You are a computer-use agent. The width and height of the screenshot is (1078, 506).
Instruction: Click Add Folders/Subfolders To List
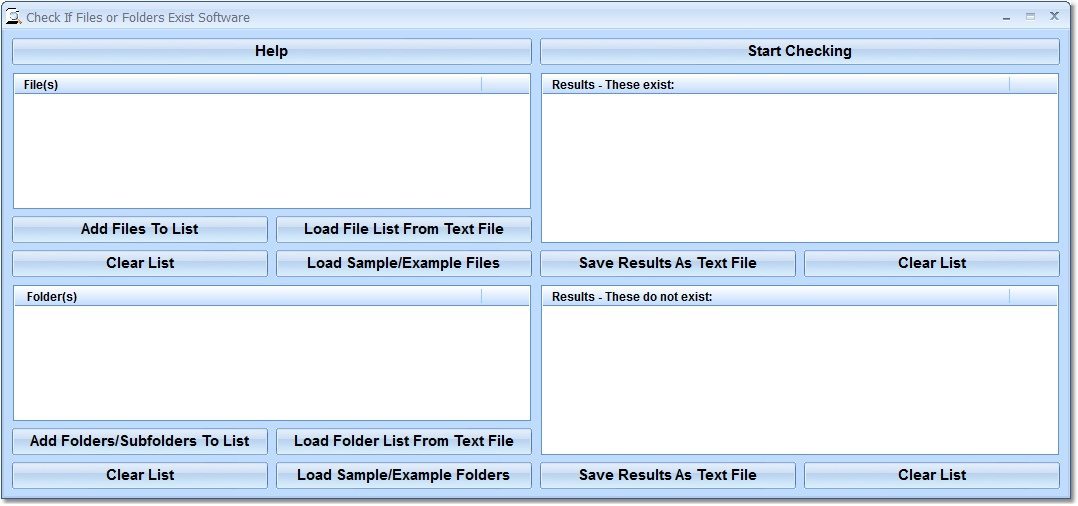140,441
